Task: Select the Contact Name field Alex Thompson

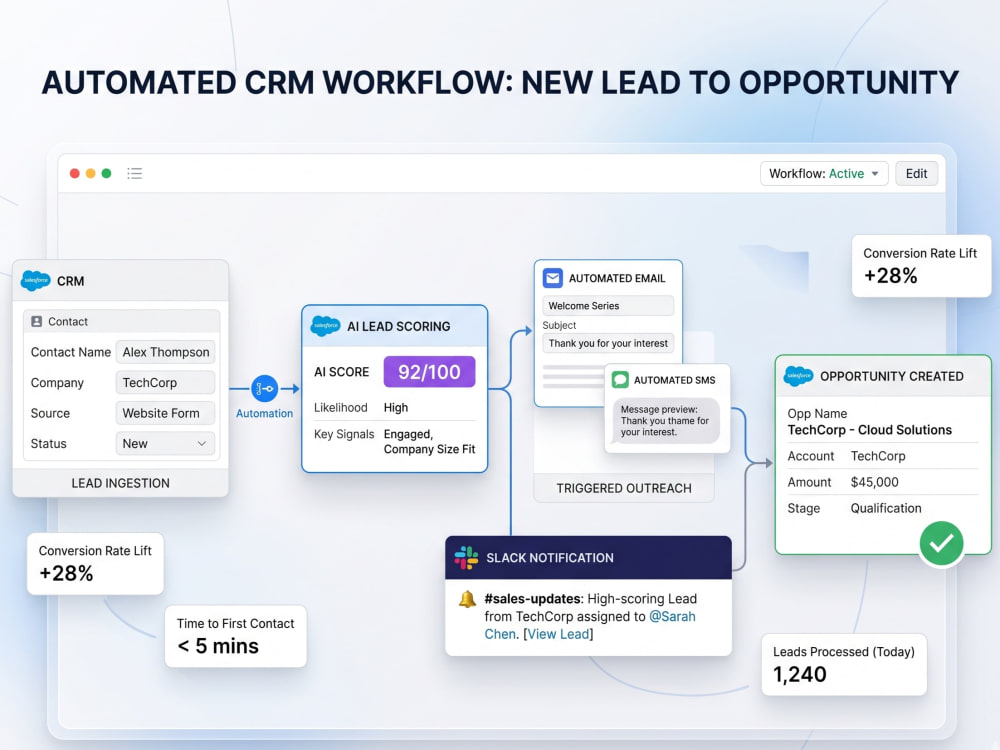Action: pos(165,352)
